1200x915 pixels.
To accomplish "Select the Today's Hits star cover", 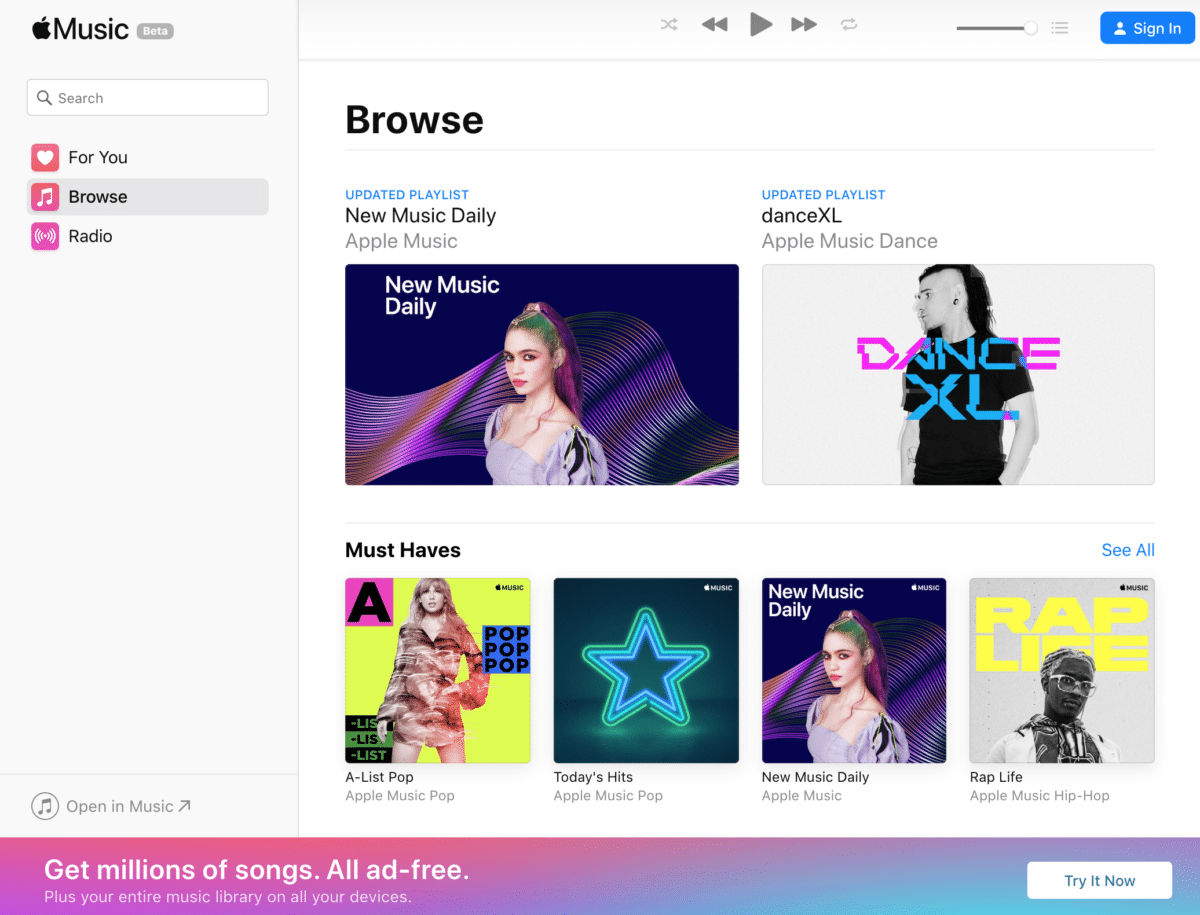I will (646, 670).
